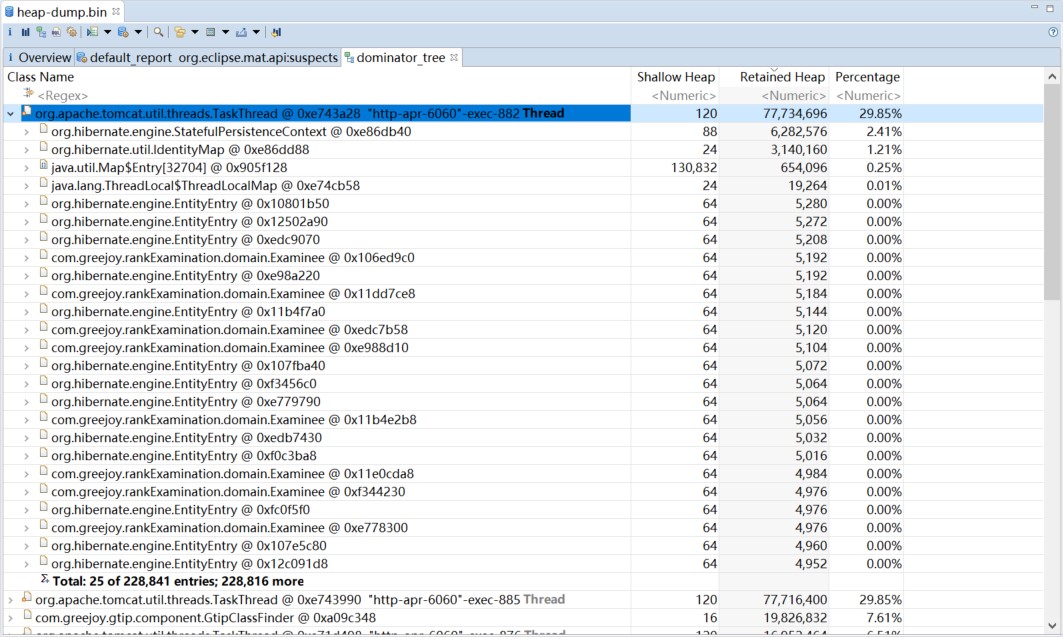Click the Percentage Numeric filter field
Viewport: 1063px width, 637px height.
click(867, 96)
